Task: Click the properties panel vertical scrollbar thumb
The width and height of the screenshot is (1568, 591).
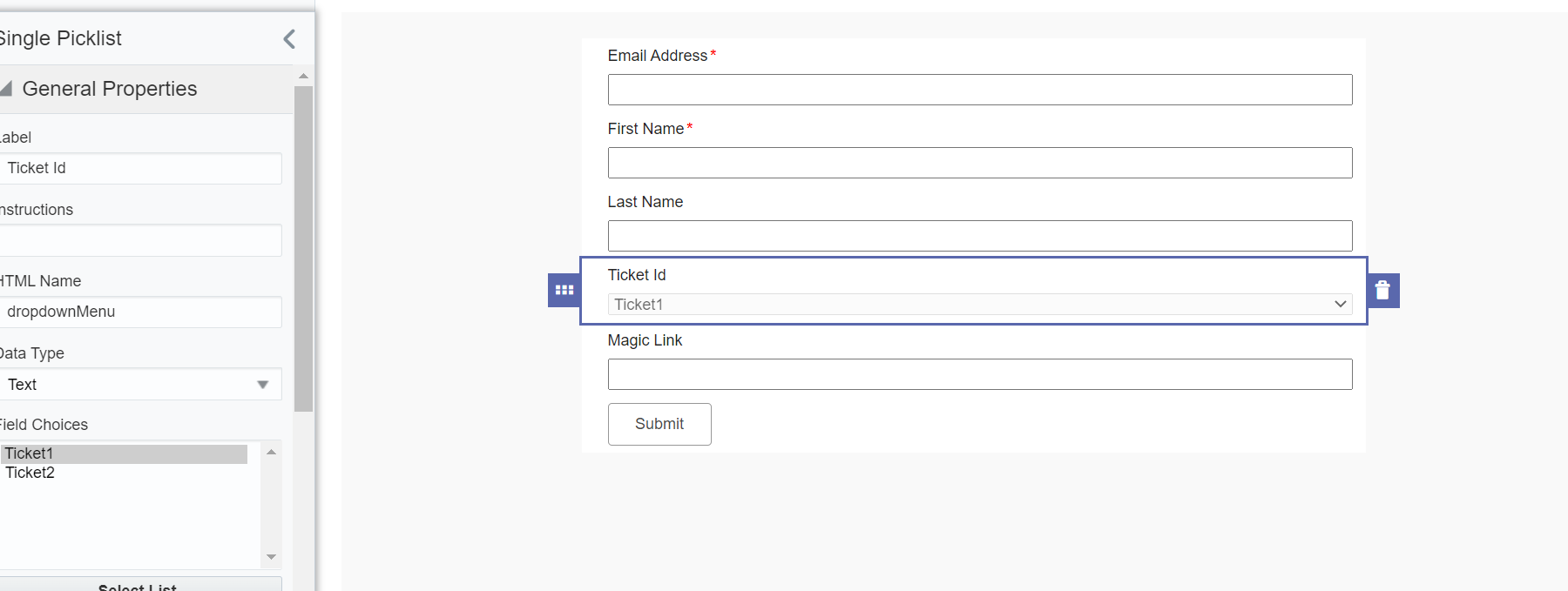Action: 303,248
